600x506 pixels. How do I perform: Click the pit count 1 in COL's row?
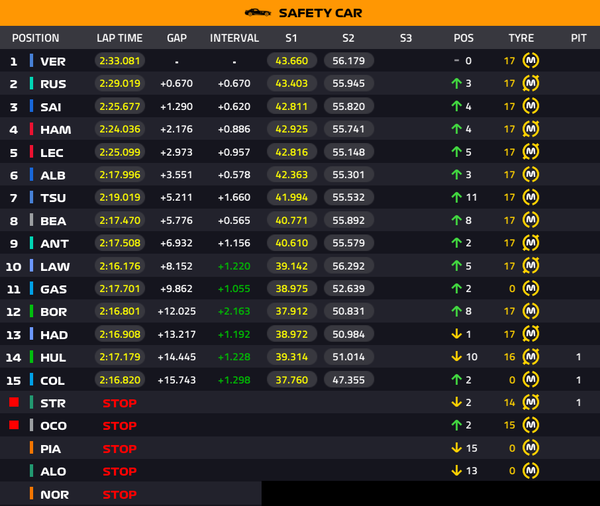(579, 380)
